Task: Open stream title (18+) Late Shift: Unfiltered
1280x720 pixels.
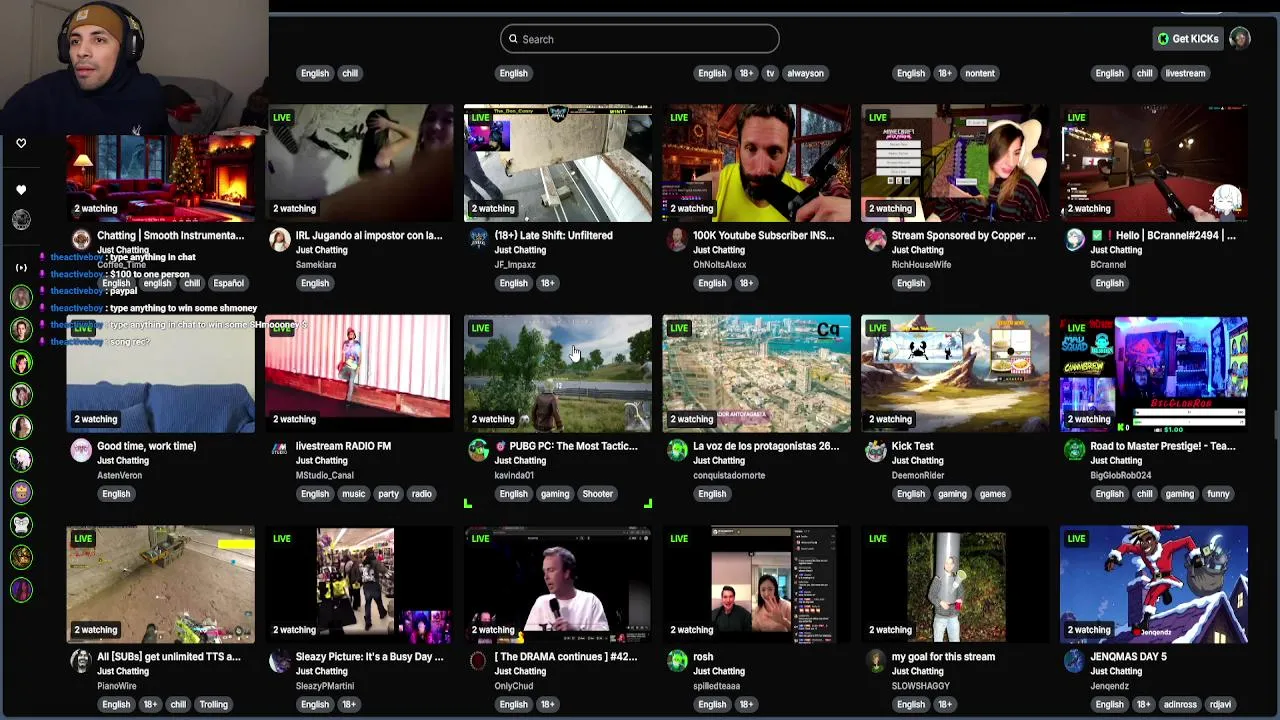Action: pyautogui.click(x=554, y=236)
